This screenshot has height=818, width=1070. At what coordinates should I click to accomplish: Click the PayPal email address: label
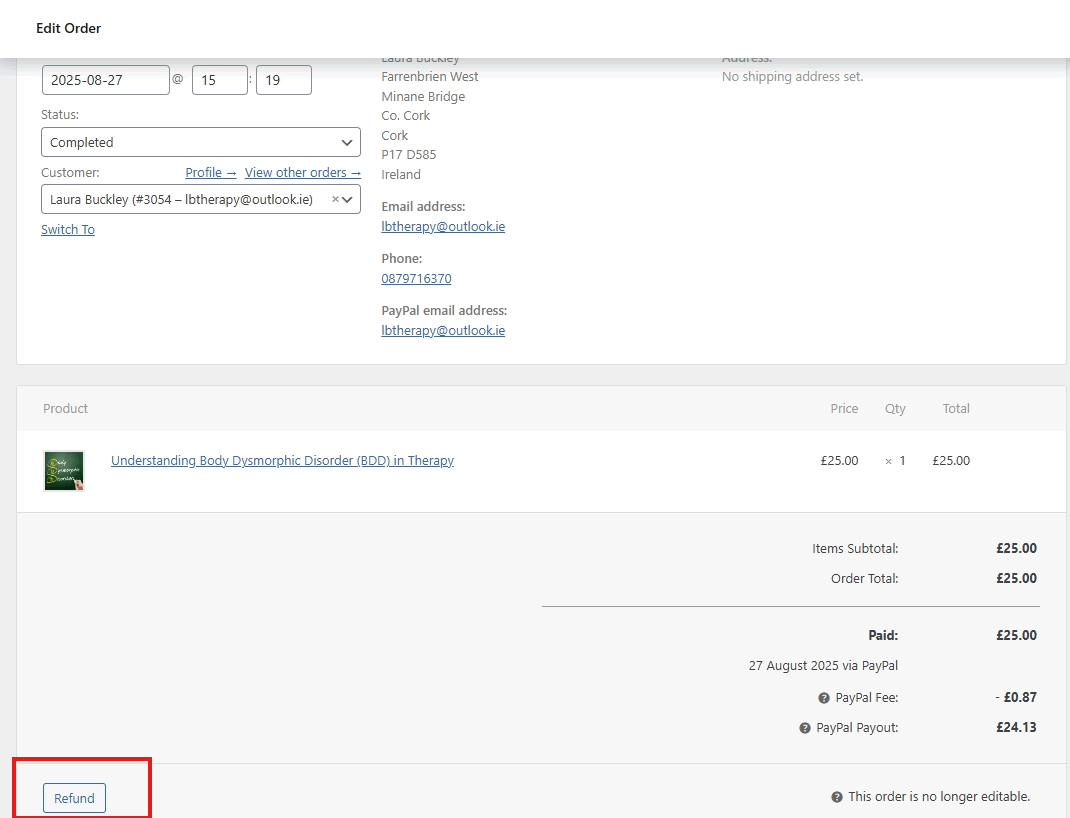[444, 310]
